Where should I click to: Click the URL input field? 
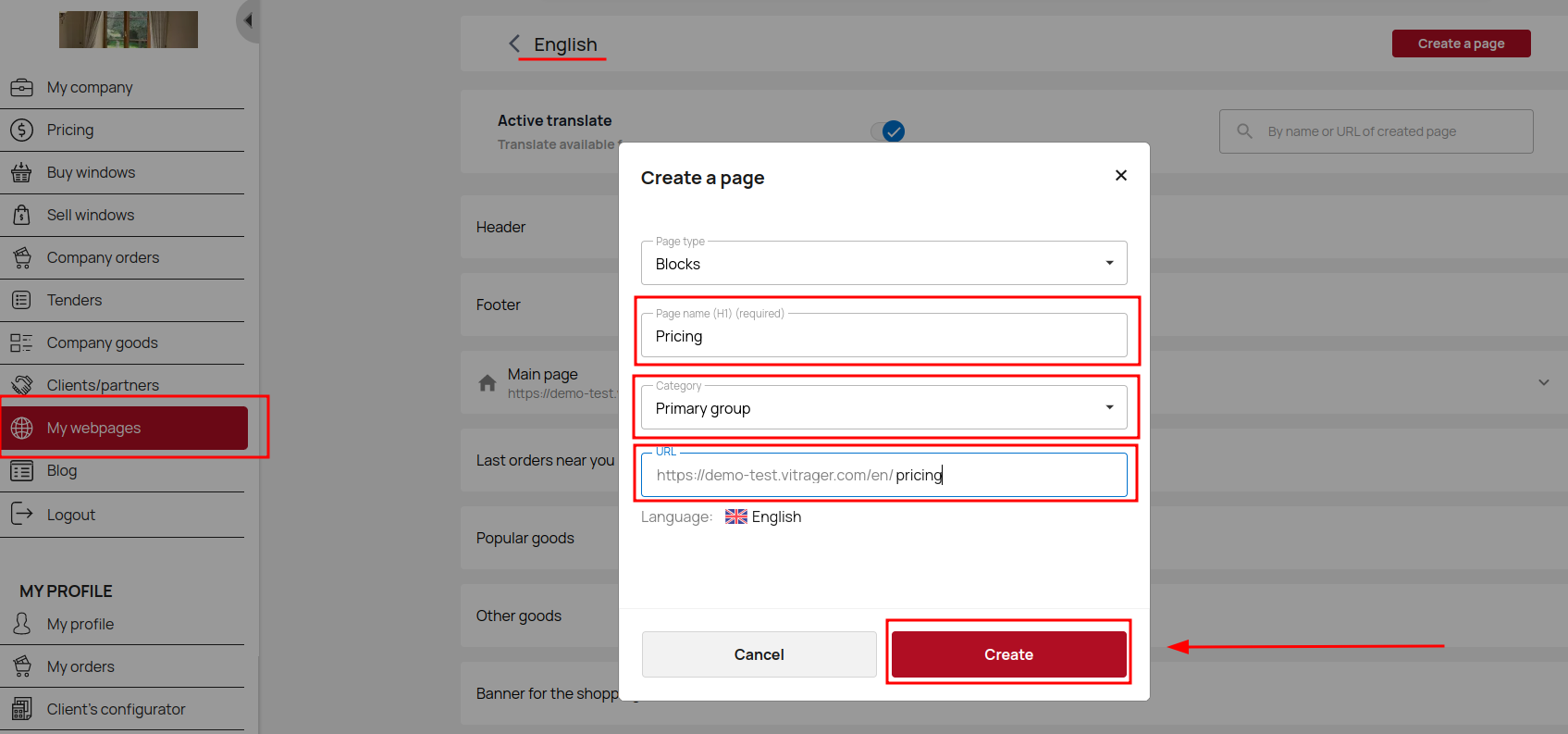(884, 475)
